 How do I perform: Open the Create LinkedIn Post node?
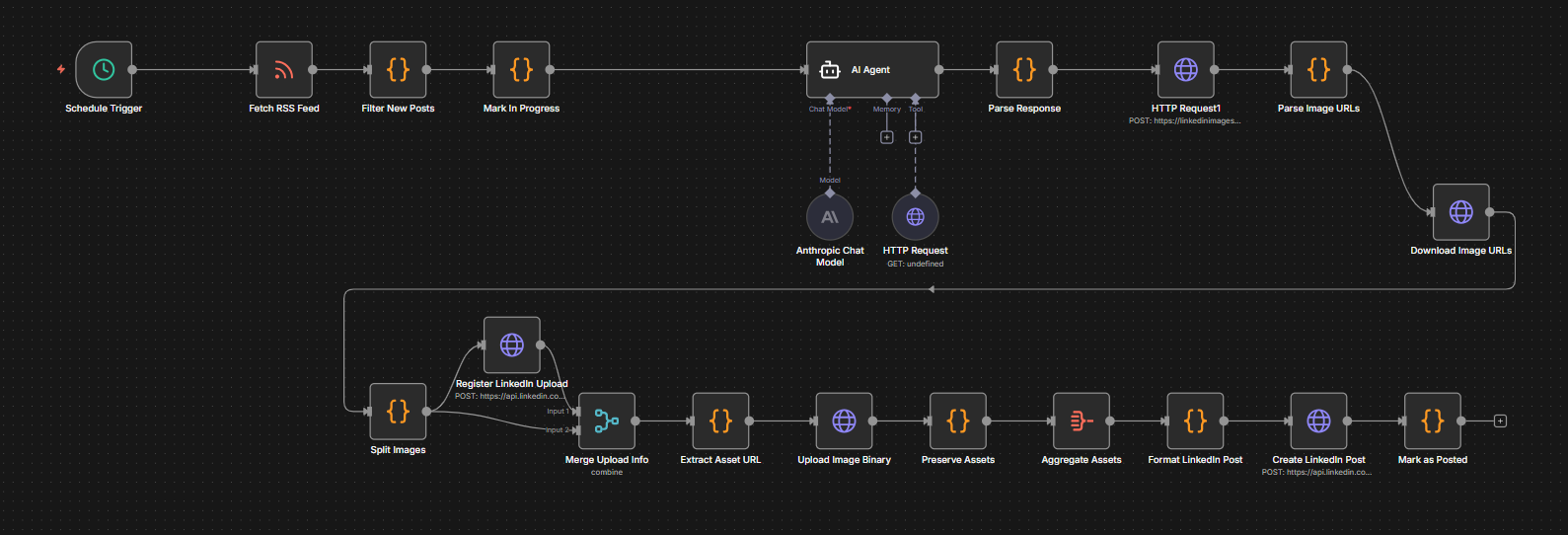1318,421
